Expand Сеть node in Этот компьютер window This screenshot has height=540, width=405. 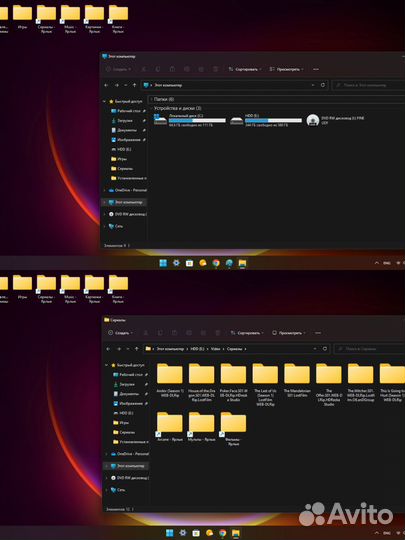[105, 226]
